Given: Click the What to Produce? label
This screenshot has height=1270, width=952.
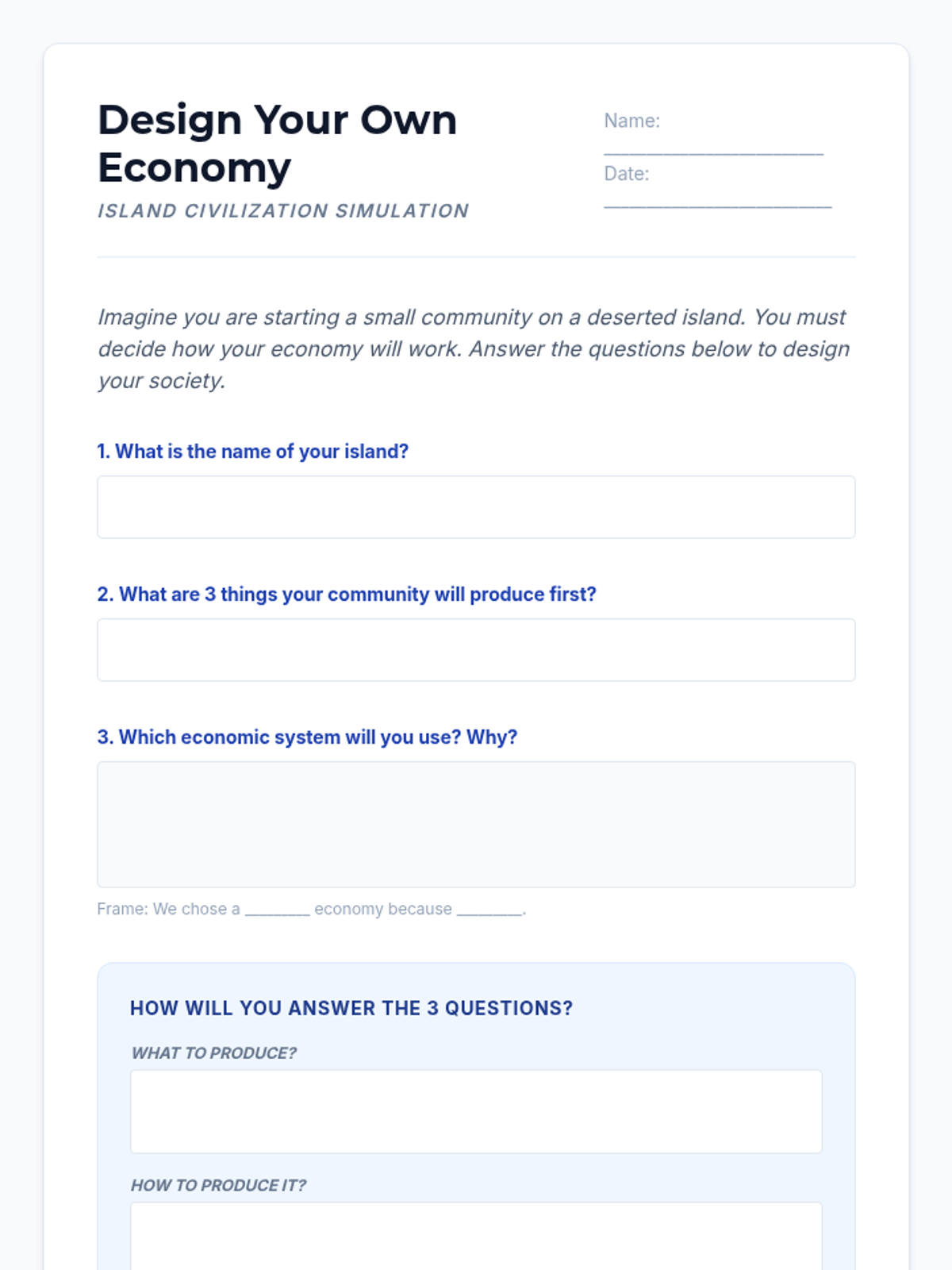Looking at the screenshot, I should pos(213,1053).
